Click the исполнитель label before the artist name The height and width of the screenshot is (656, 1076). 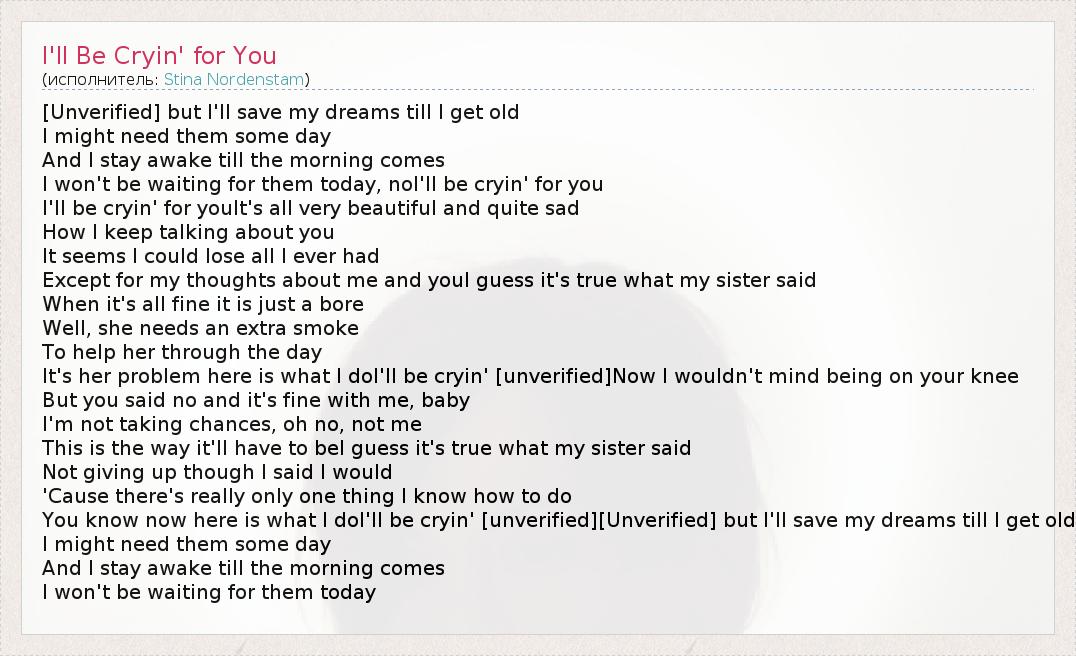click(x=100, y=79)
